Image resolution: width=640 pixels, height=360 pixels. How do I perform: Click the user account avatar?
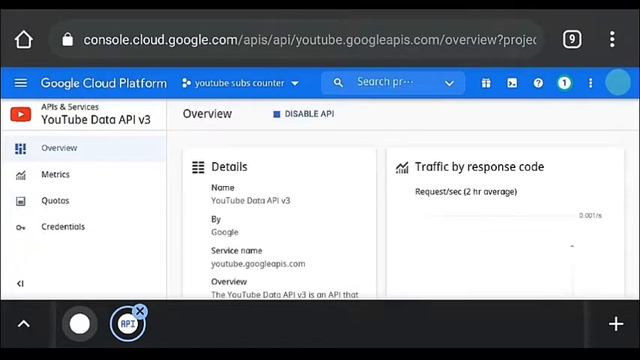[x=618, y=82]
